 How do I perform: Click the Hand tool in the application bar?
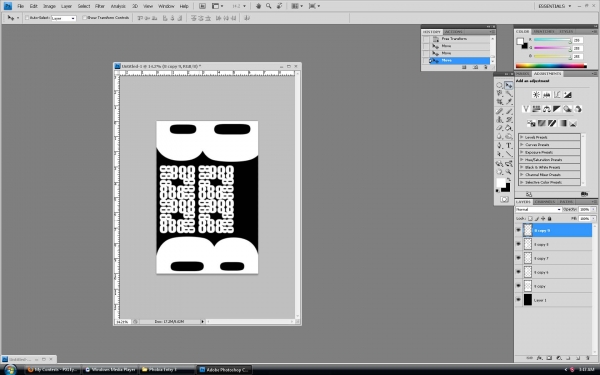(x=258, y=6)
